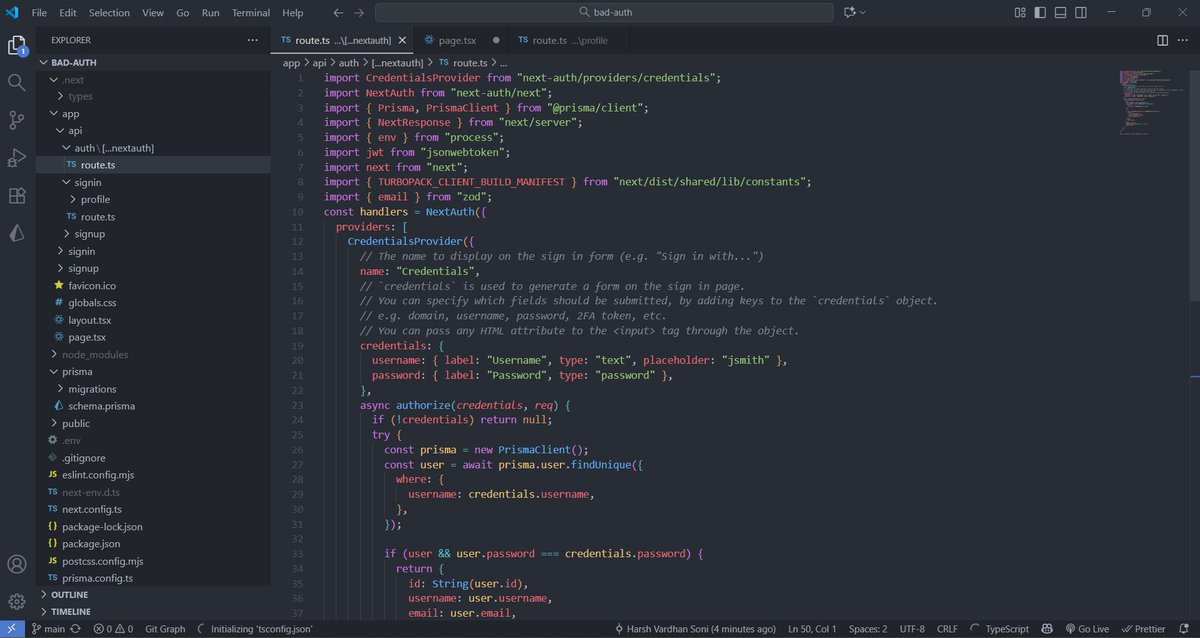Open the Accounts menu icon
The width and height of the screenshot is (1200, 638).
pos(16,565)
